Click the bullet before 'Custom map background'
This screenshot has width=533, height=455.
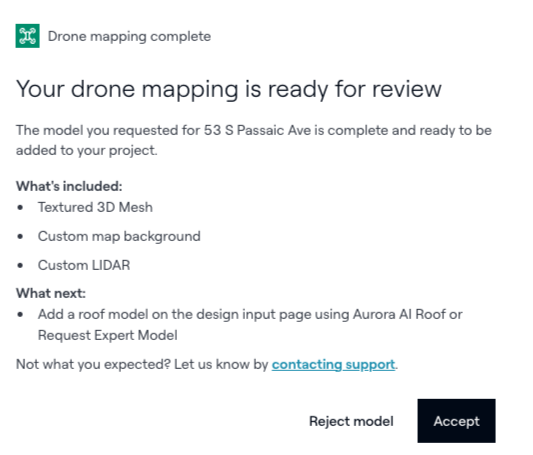(20, 236)
